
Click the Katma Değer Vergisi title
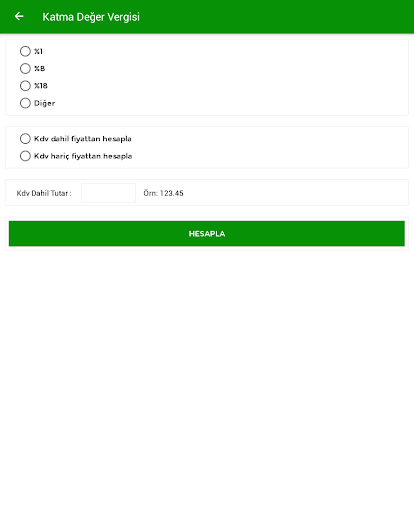coord(91,17)
